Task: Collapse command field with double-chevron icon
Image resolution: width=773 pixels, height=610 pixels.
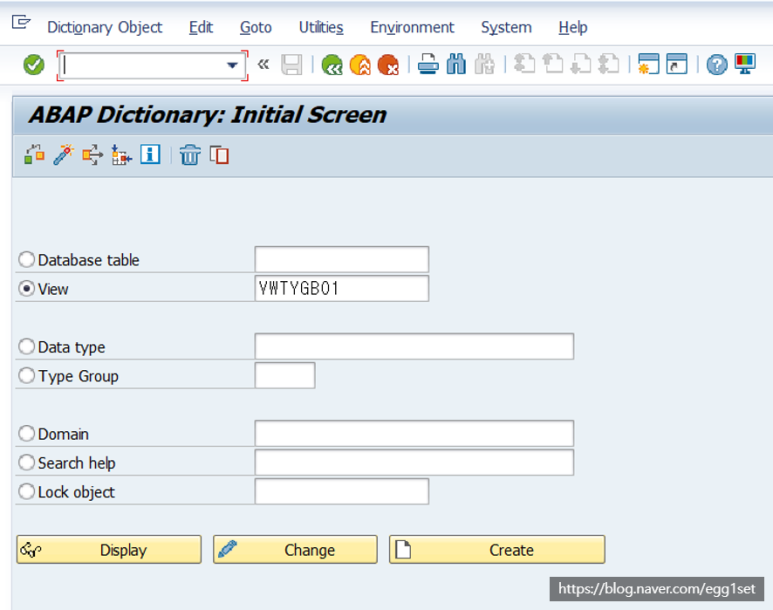Action: [263, 64]
